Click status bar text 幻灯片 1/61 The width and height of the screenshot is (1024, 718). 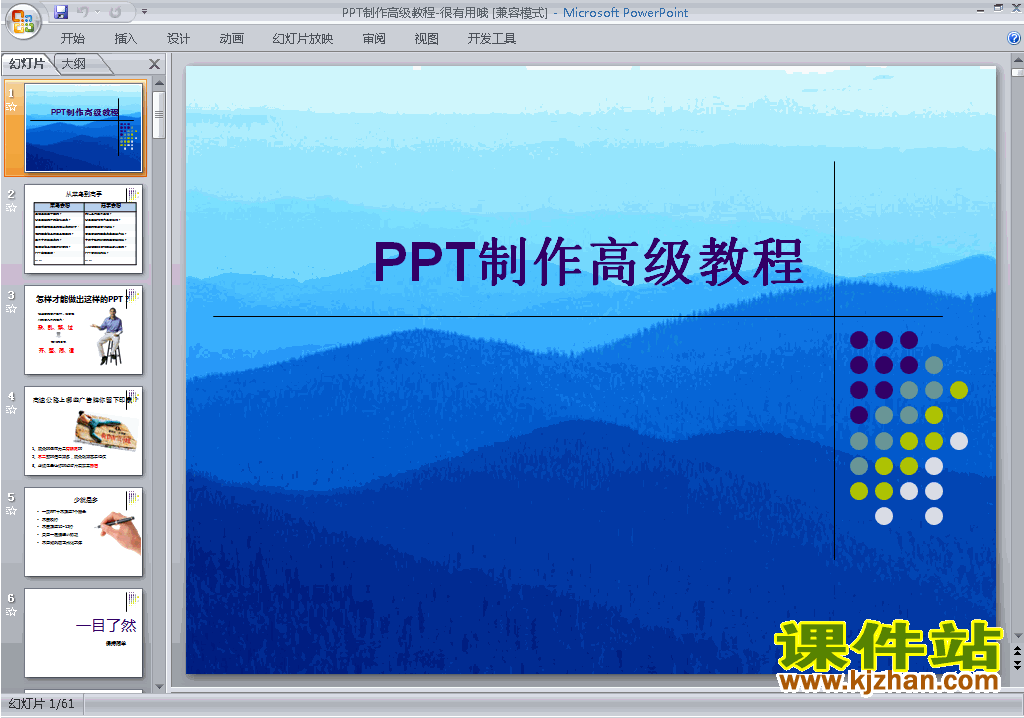click(x=42, y=704)
